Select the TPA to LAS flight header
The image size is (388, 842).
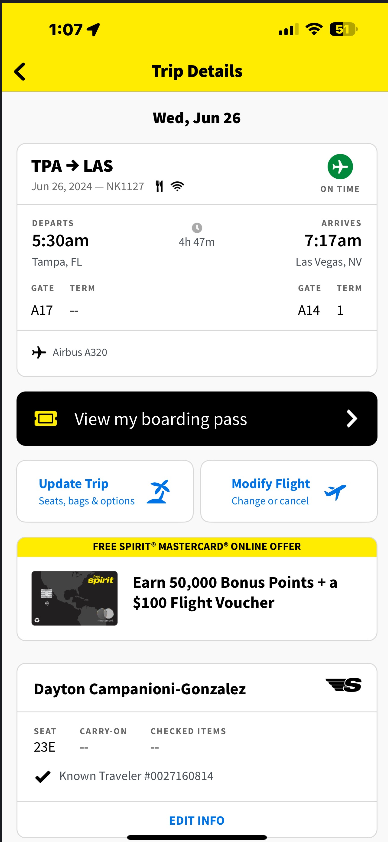72,166
